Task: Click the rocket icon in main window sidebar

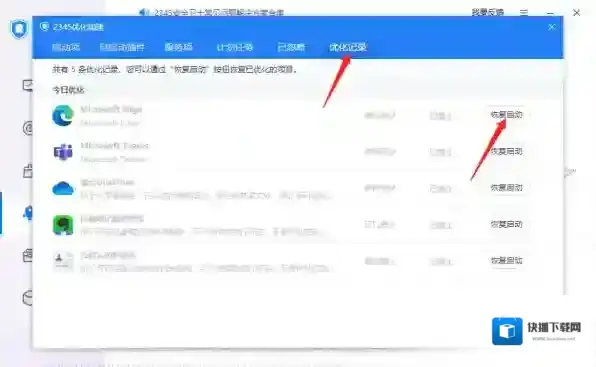Action: [29, 213]
